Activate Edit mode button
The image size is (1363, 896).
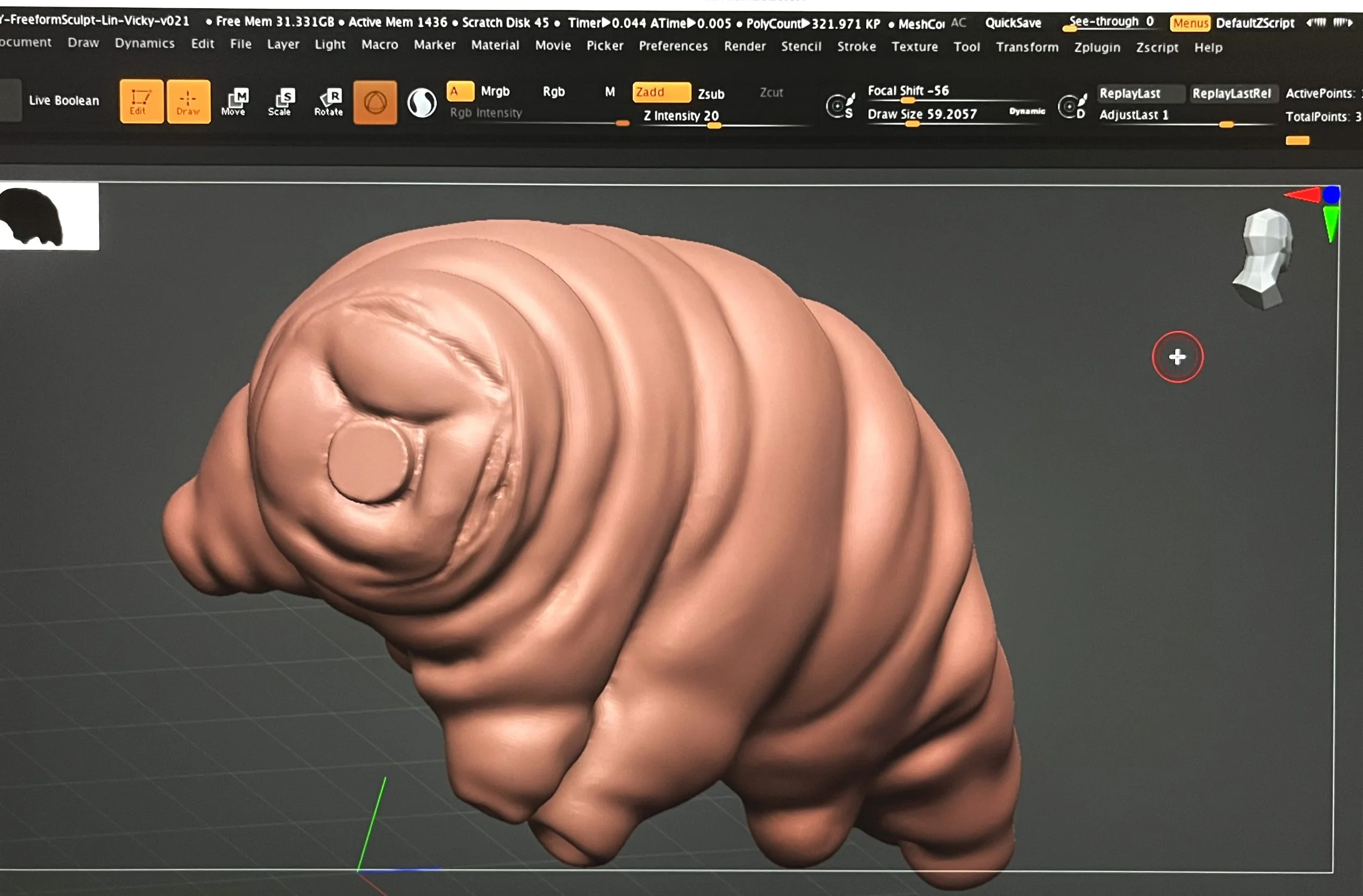point(141,102)
